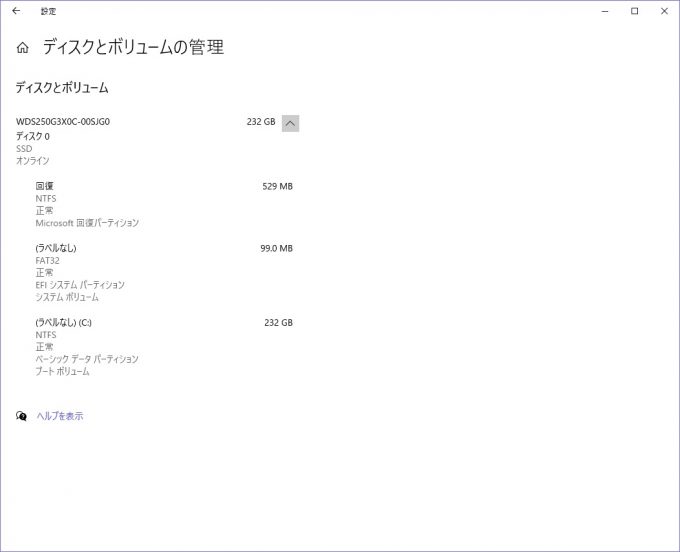Click the 232 GB size of C: volume
680x552 pixels.
click(x=278, y=322)
